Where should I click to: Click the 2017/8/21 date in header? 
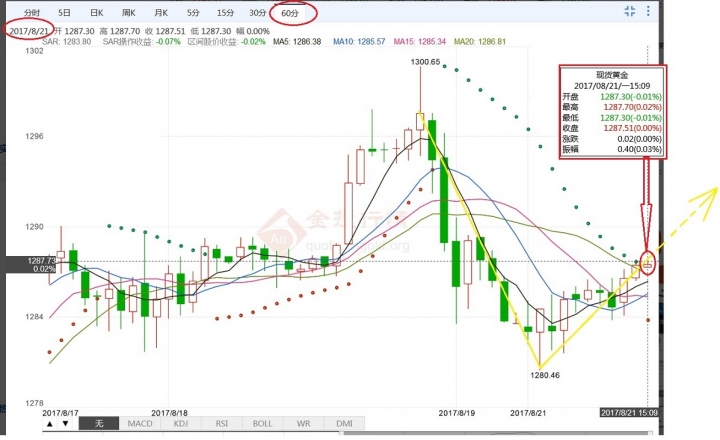point(29,31)
